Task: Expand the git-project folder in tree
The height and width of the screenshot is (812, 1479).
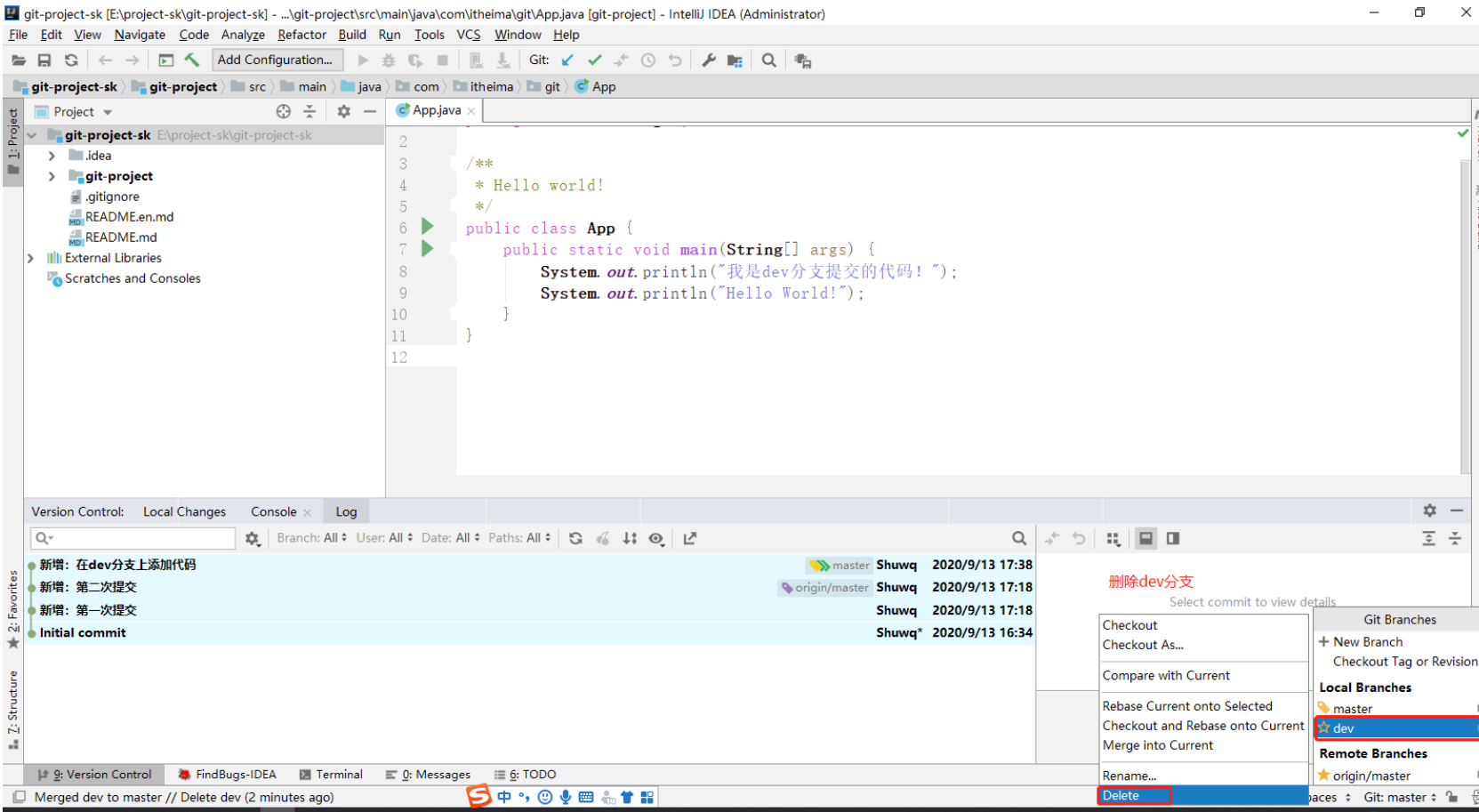Action: [52, 176]
